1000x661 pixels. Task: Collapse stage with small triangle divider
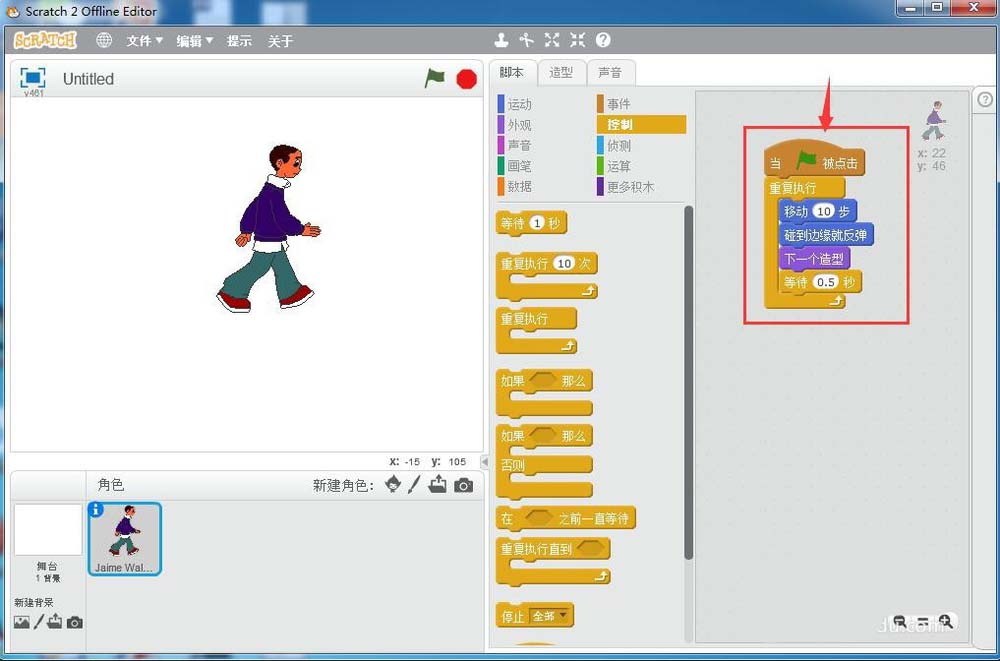(485, 461)
